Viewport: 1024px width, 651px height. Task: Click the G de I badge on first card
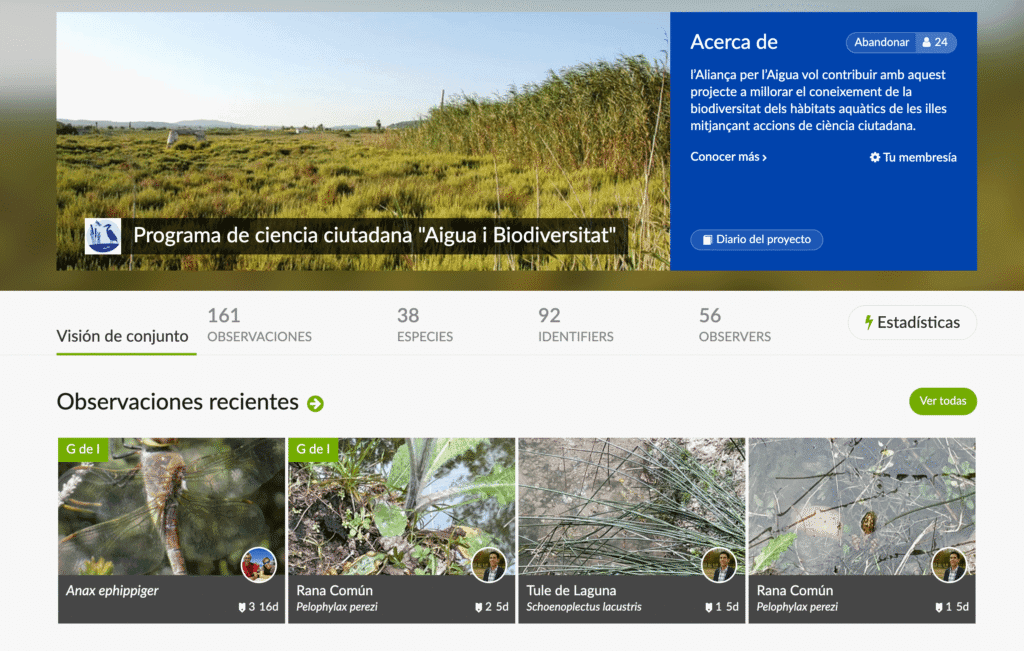pyautogui.click(x=82, y=450)
